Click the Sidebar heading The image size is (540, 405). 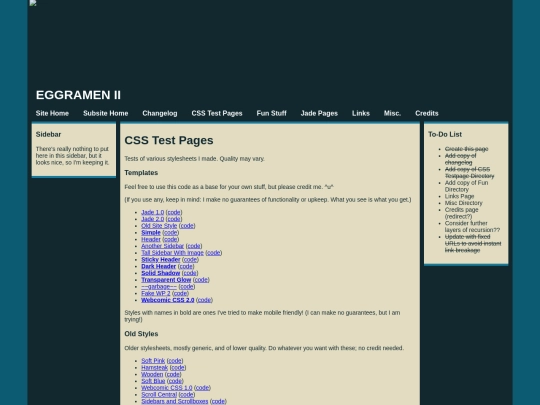pyautogui.click(x=48, y=135)
